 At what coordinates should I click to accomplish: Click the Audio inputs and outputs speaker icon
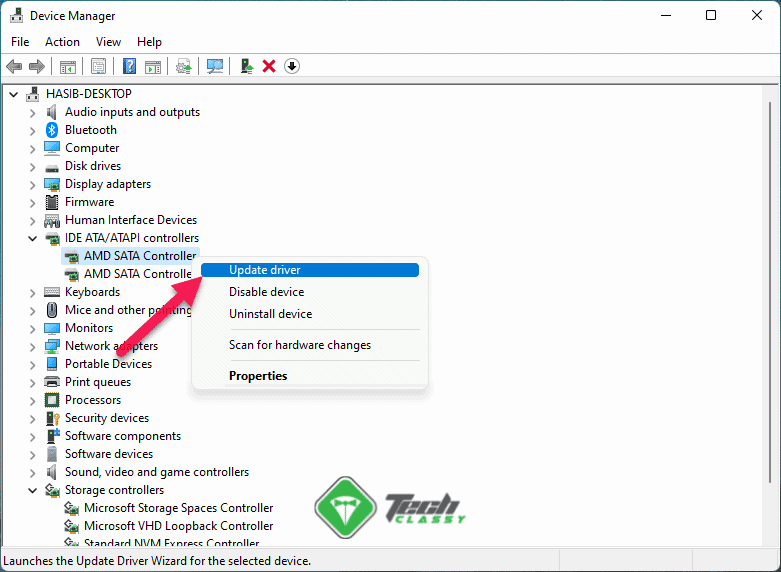51,112
